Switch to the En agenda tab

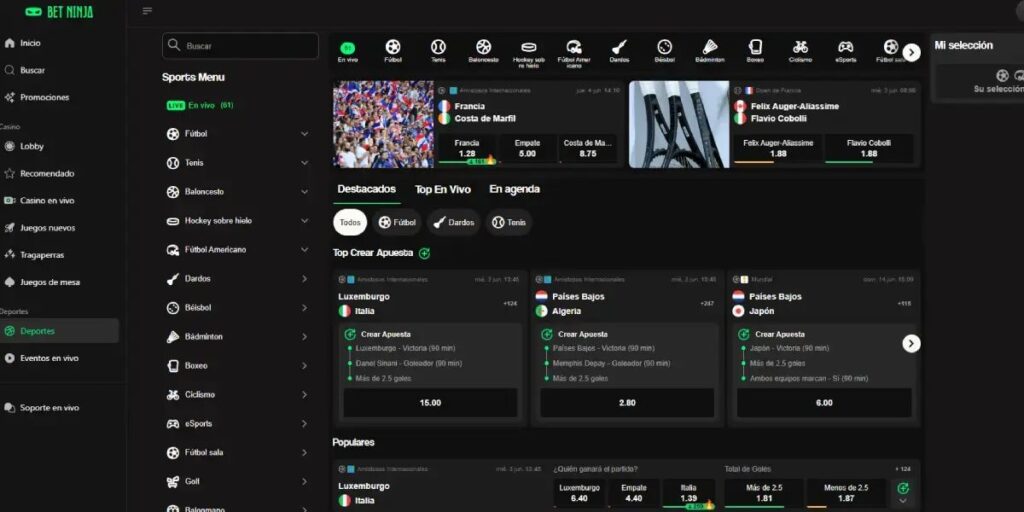[515, 189]
